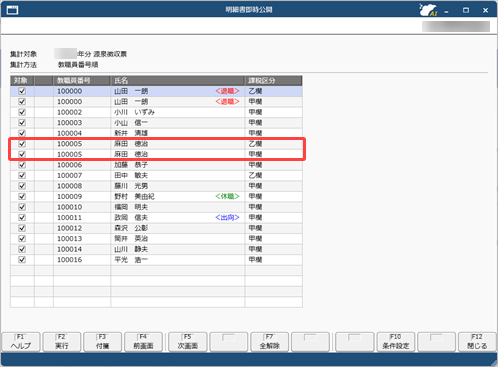Click the 教職員番号順 sort method text
The width and height of the screenshot is (498, 367).
click(78, 65)
